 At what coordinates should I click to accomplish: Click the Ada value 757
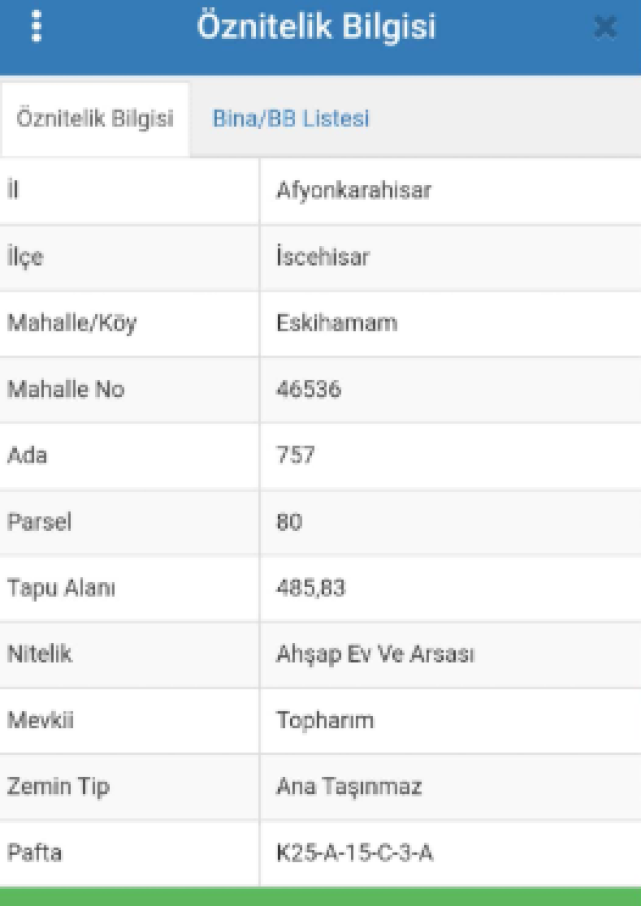(295, 455)
